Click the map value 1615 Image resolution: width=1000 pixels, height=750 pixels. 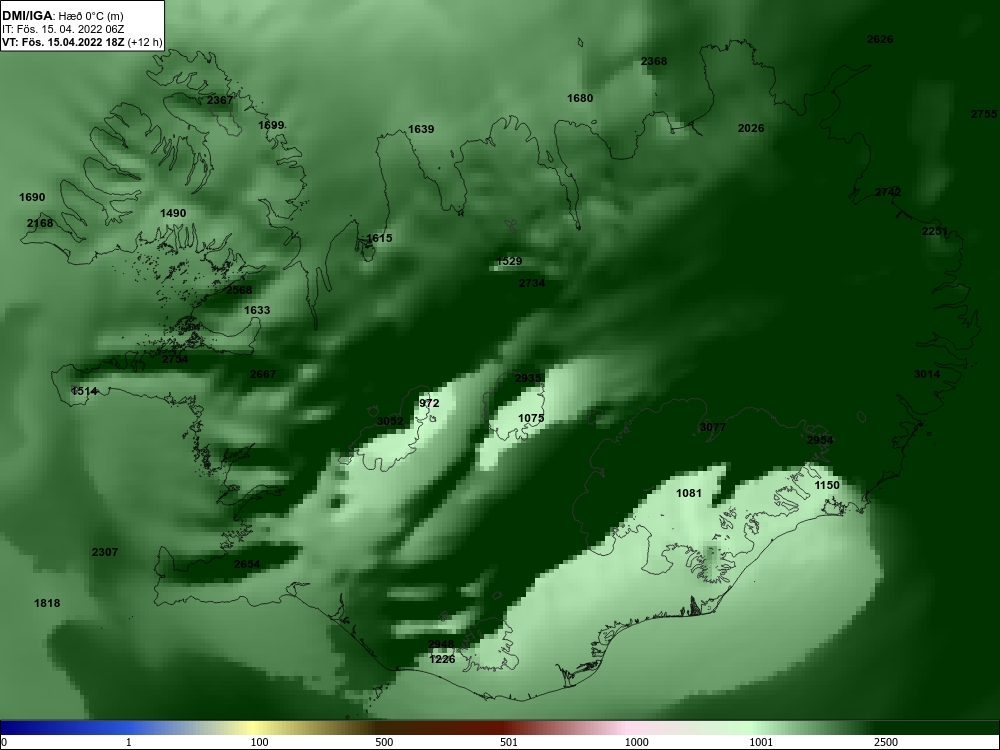point(379,238)
